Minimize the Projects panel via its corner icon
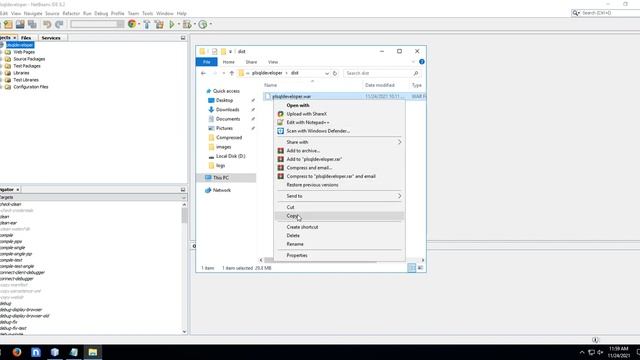Screen dimensions: 640x360 183,38
